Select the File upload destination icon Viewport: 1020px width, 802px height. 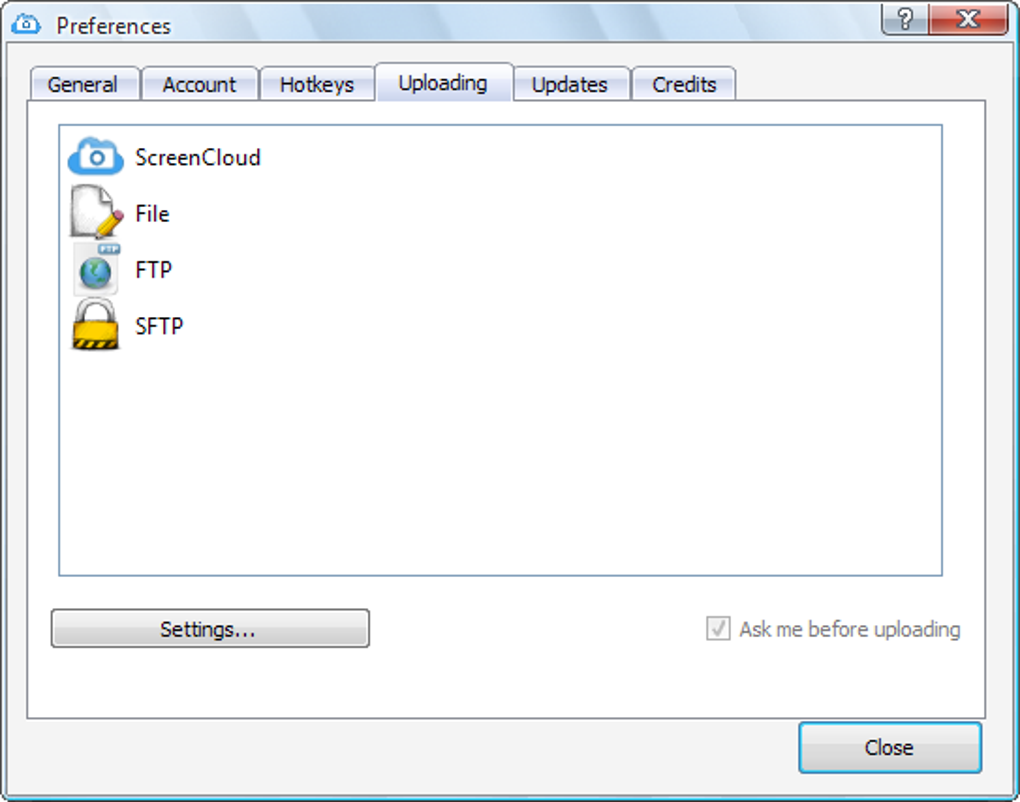[94, 213]
